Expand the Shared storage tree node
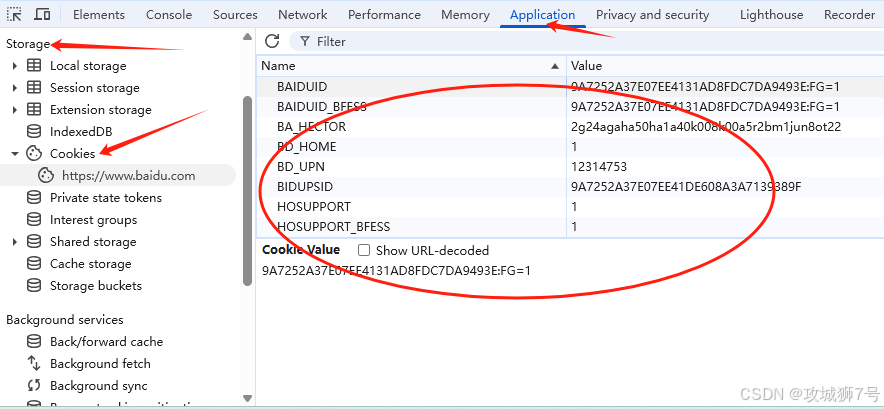The height and width of the screenshot is (409, 884). [15, 242]
